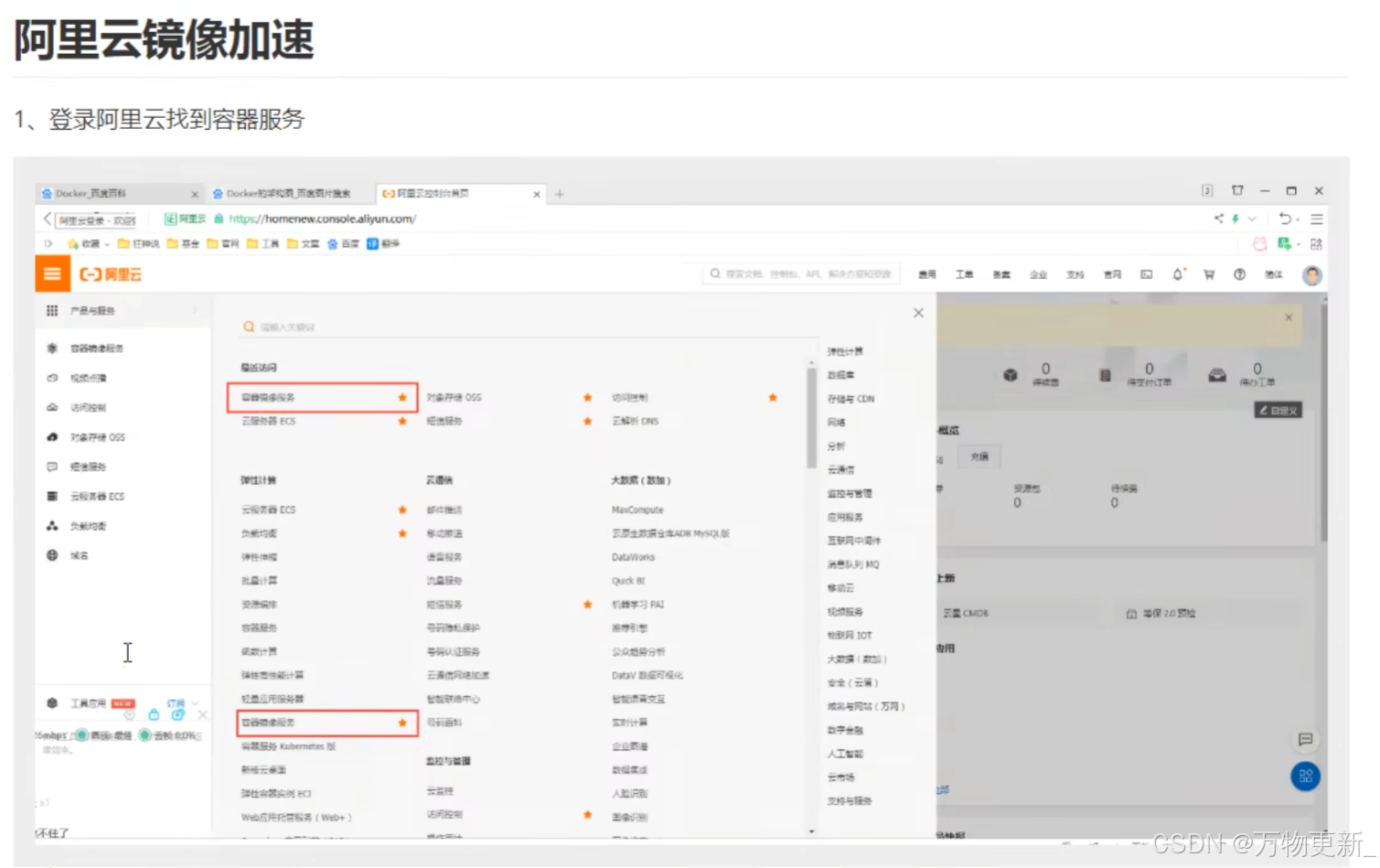Switch to the Docker_百度百科 browser tab
The width and height of the screenshot is (1380, 868).
[x=119, y=194]
